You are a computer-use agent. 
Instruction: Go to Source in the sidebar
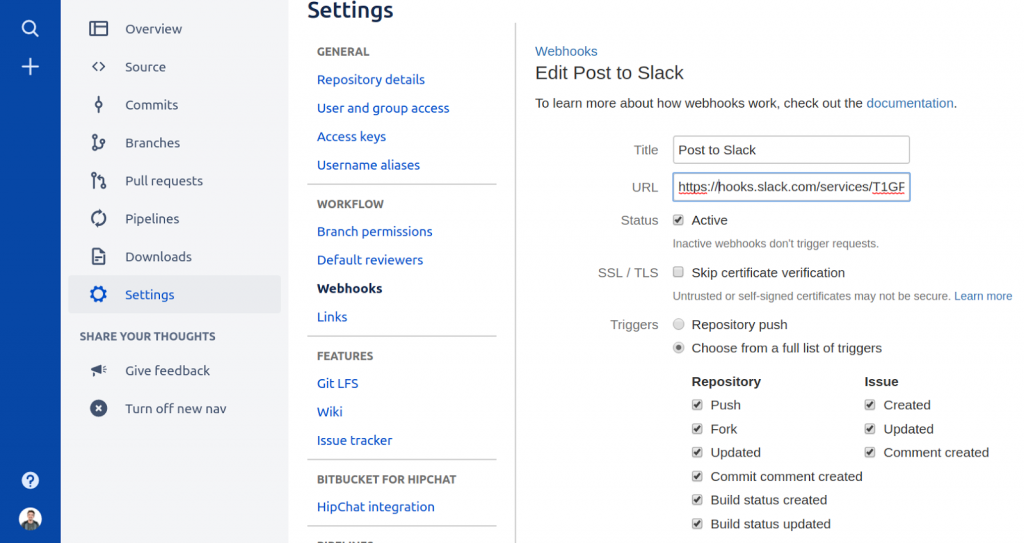(x=146, y=67)
